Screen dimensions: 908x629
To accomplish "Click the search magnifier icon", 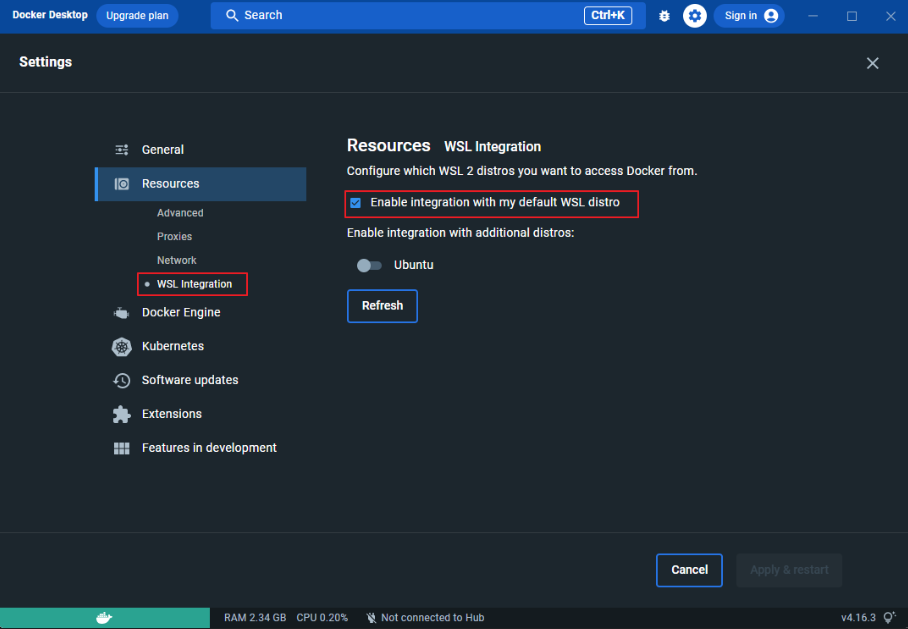I will [232, 16].
